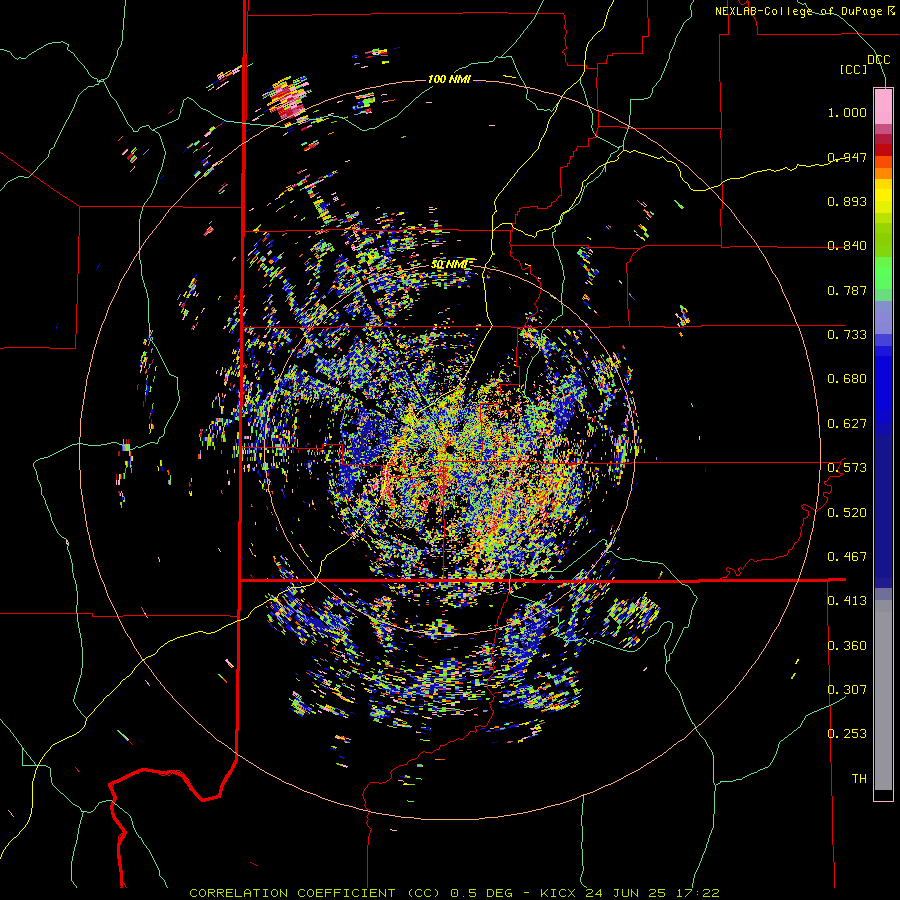Click the 0.413 scale value

click(847, 601)
